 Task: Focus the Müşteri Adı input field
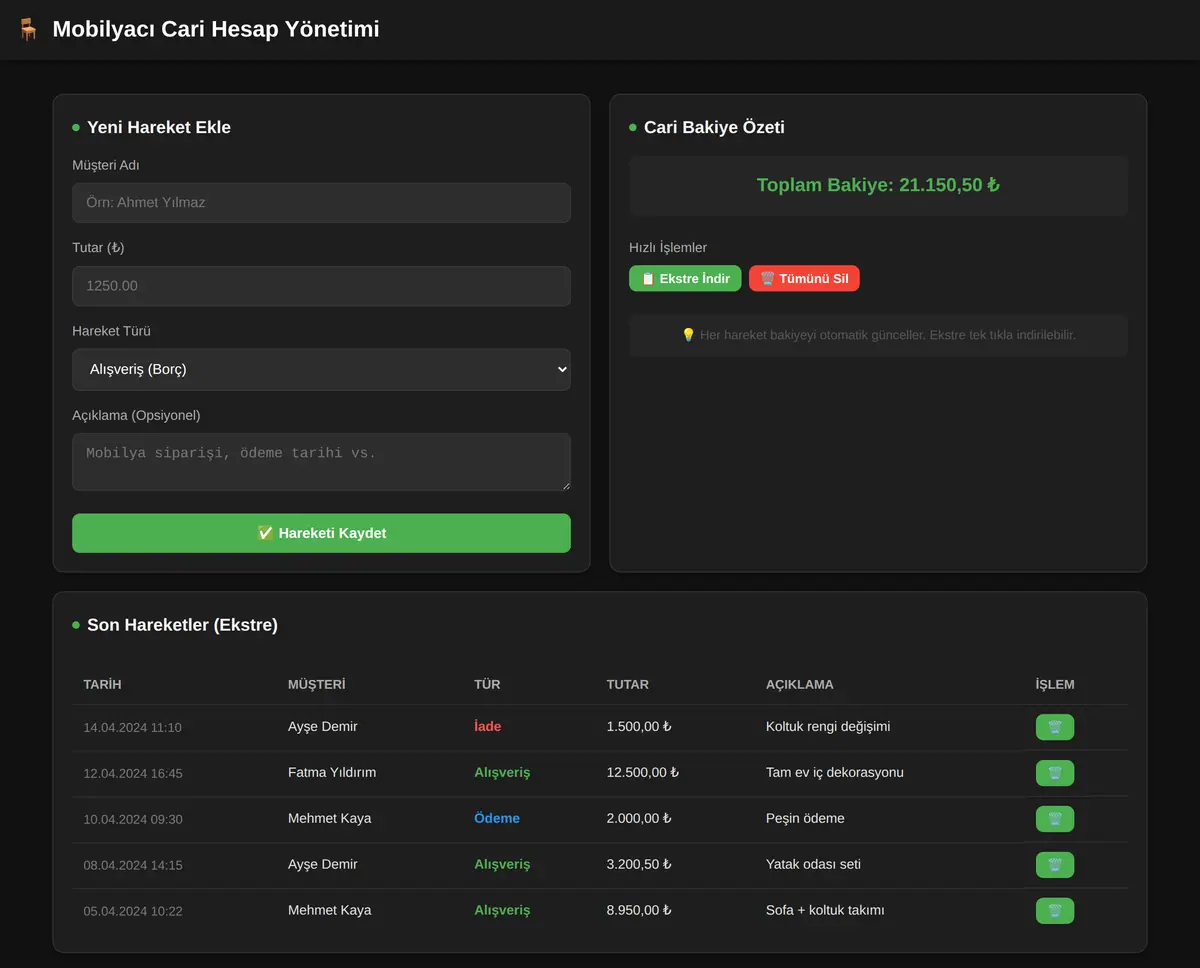pos(321,202)
